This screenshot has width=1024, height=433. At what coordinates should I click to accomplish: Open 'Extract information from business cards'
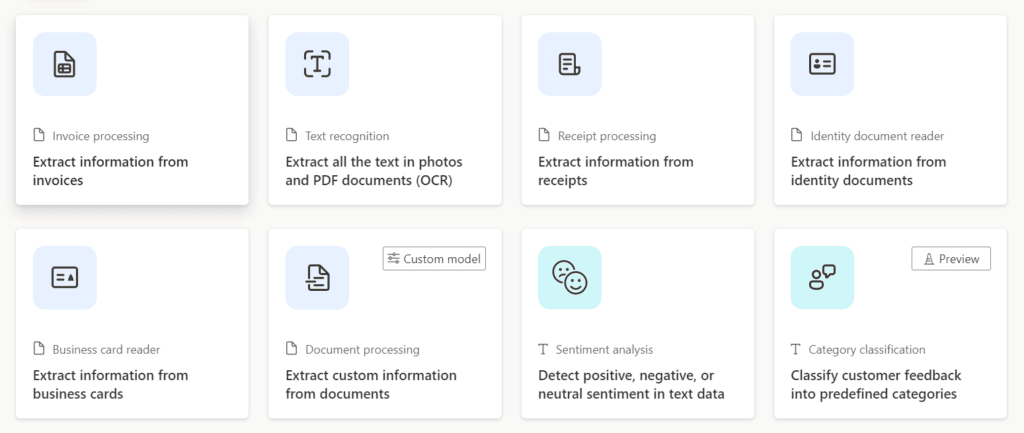coord(110,385)
